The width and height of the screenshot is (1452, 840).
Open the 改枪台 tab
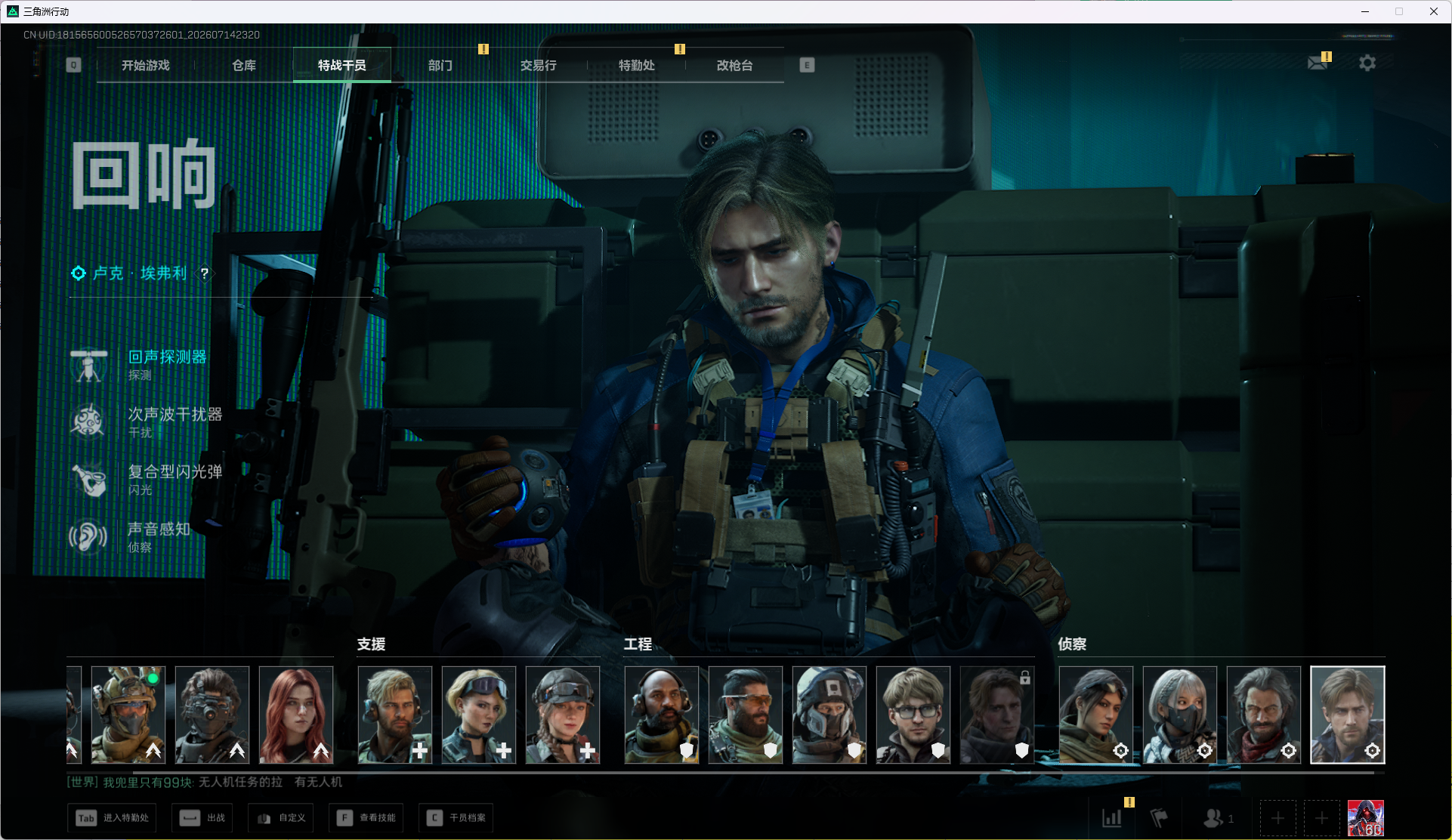pyautogui.click(x=734, y=66)
